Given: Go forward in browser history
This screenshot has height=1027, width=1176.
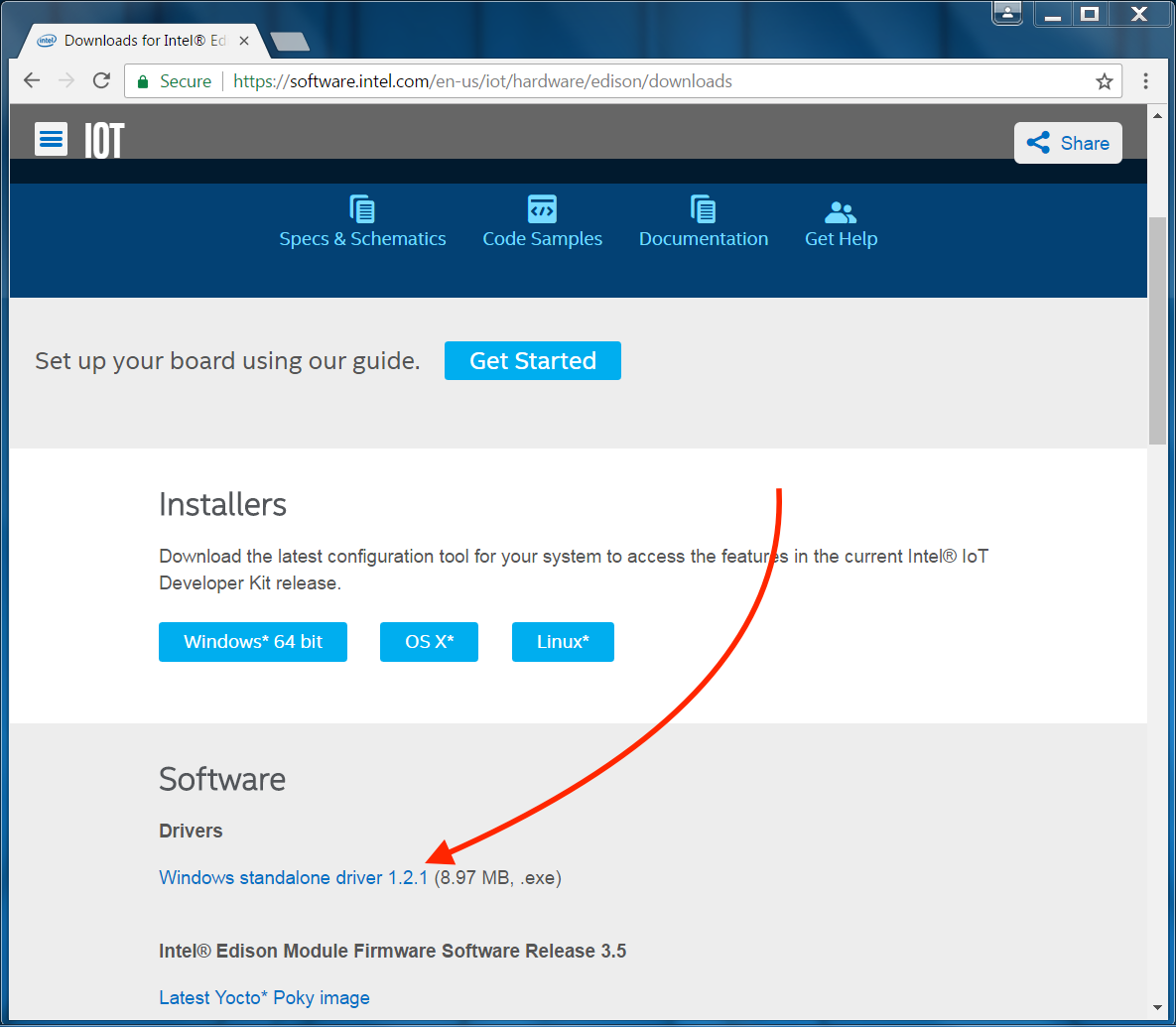Looking at the screenshot, I should point(66,80).
